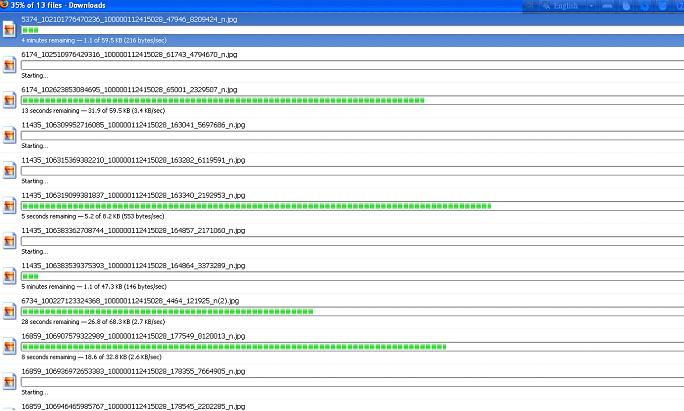
Task: Click 'Starting...' status under 11435_..._6119591_n.jpg
Action: [x=34, y=181]
